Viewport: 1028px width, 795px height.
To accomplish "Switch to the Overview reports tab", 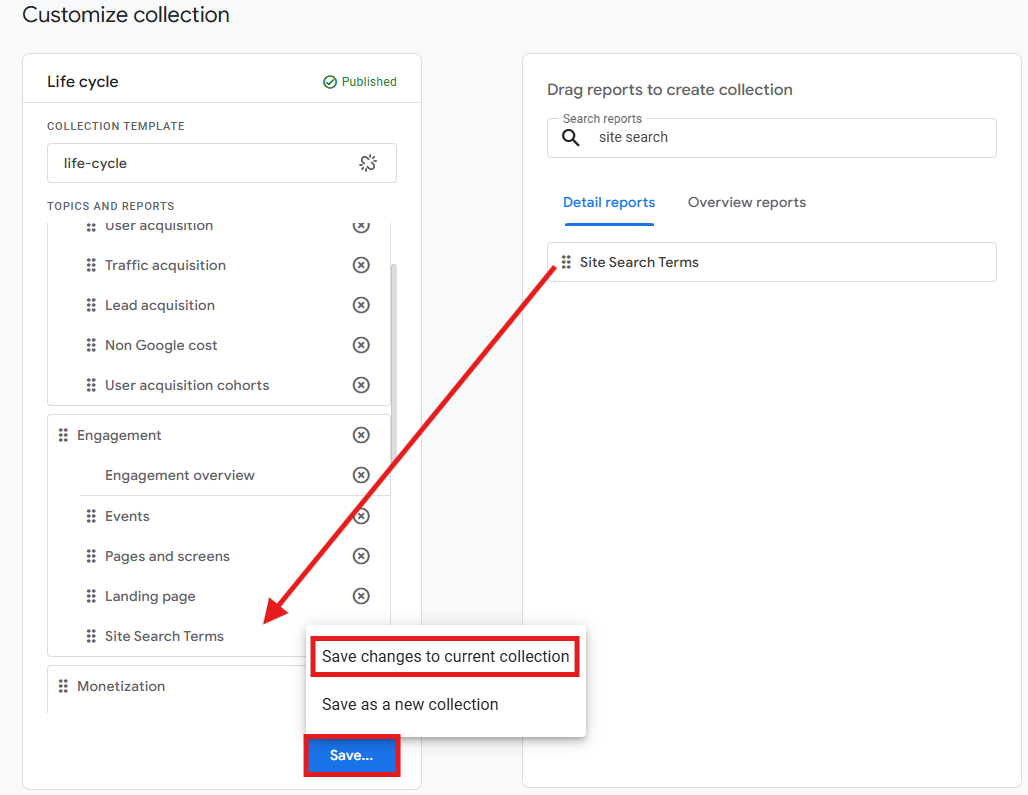I will (747, 203).
